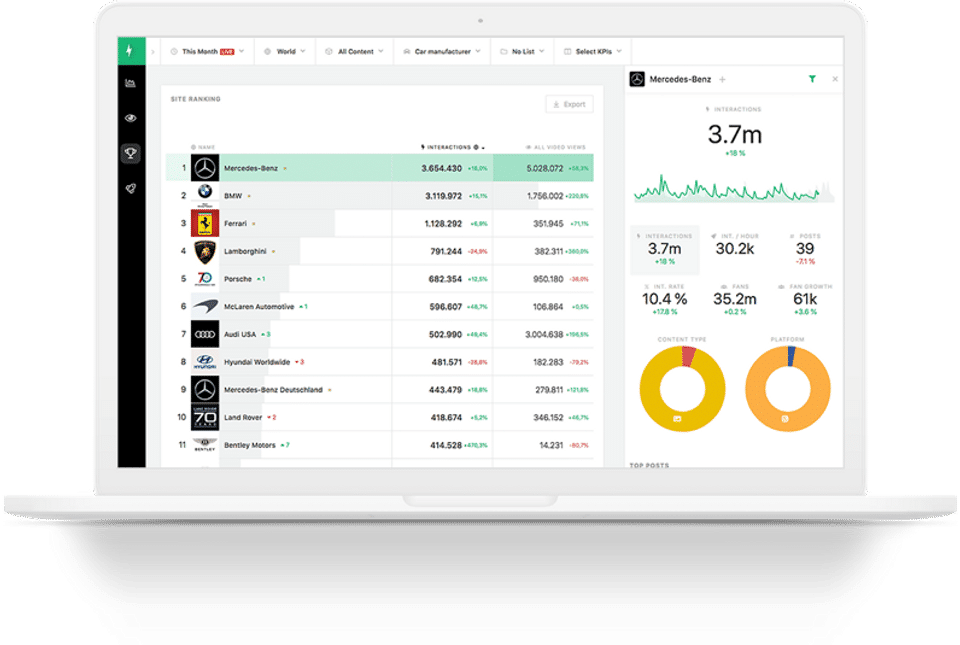Click the blue segment of Platform donut
Viewport: 960px width, 645px height.
click(x=791, y=356)
